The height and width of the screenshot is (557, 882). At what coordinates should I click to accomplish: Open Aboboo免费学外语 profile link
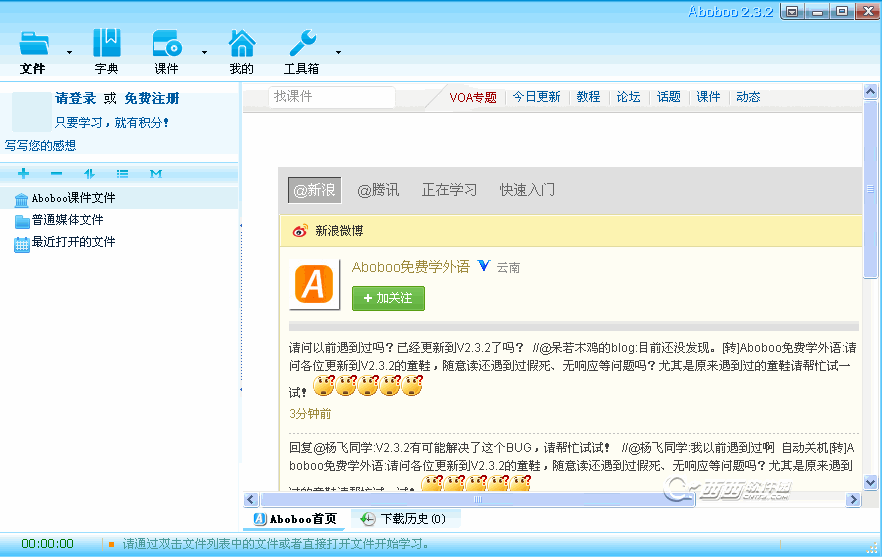point(411,267)
